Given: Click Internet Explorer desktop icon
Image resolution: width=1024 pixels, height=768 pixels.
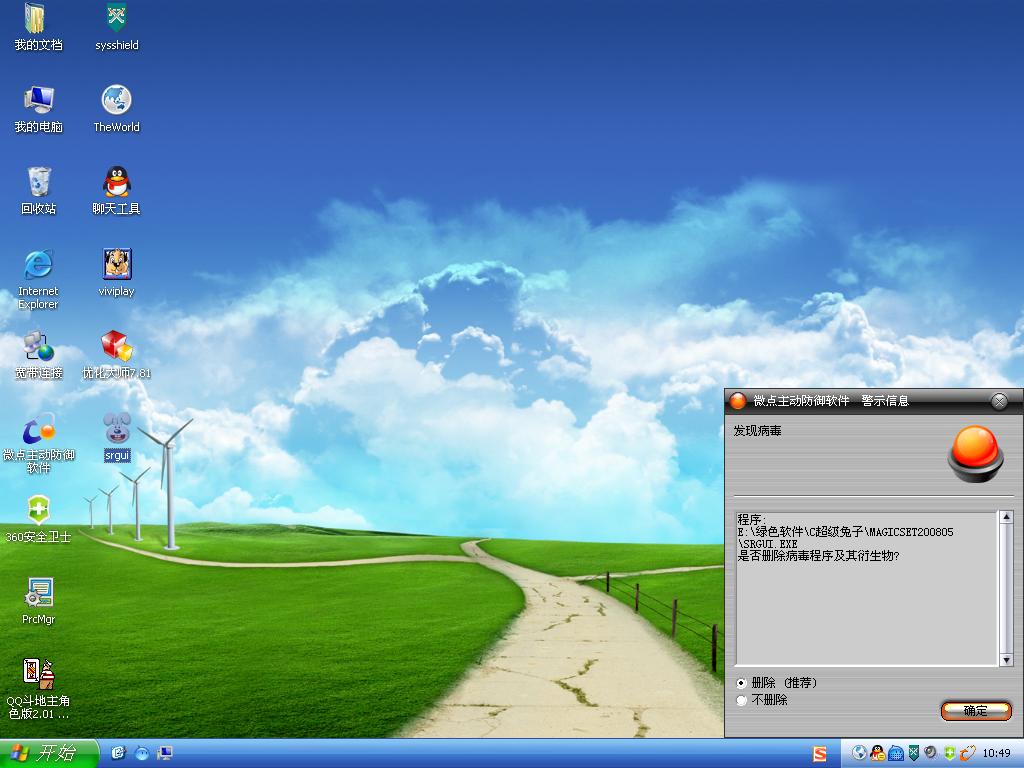Looking at the screenshot, I should [38, 265].
